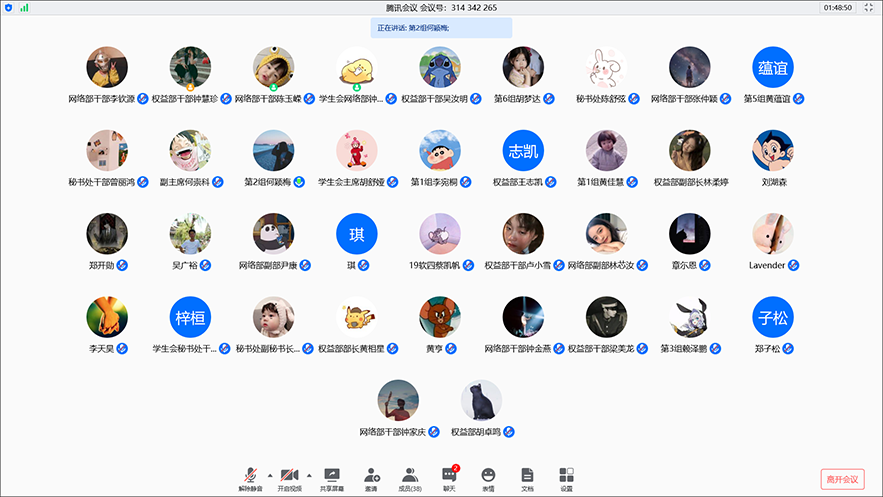Open the members list (成员 38)
883x497 pixels.
409,476
